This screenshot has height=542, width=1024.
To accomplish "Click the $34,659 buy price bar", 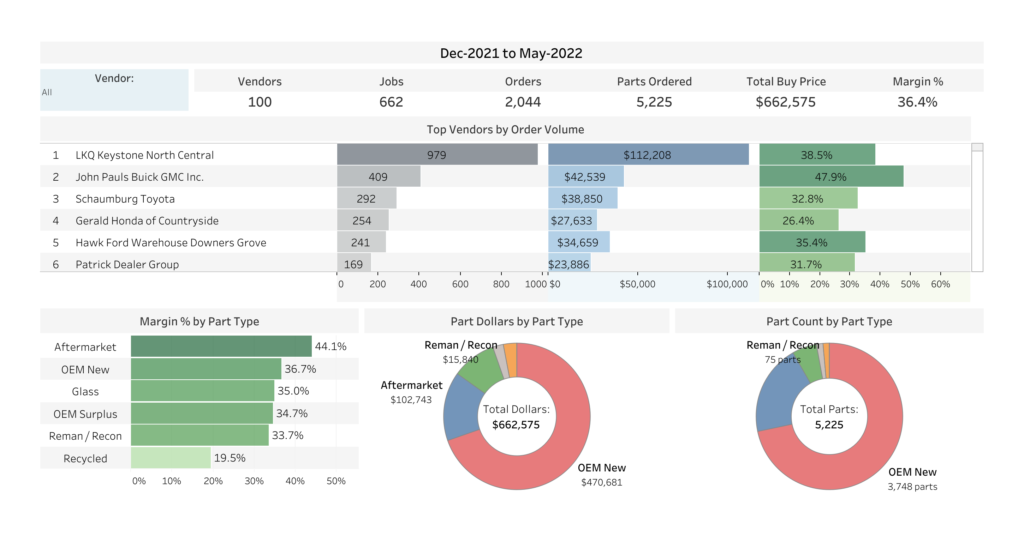I will point(579,242).
